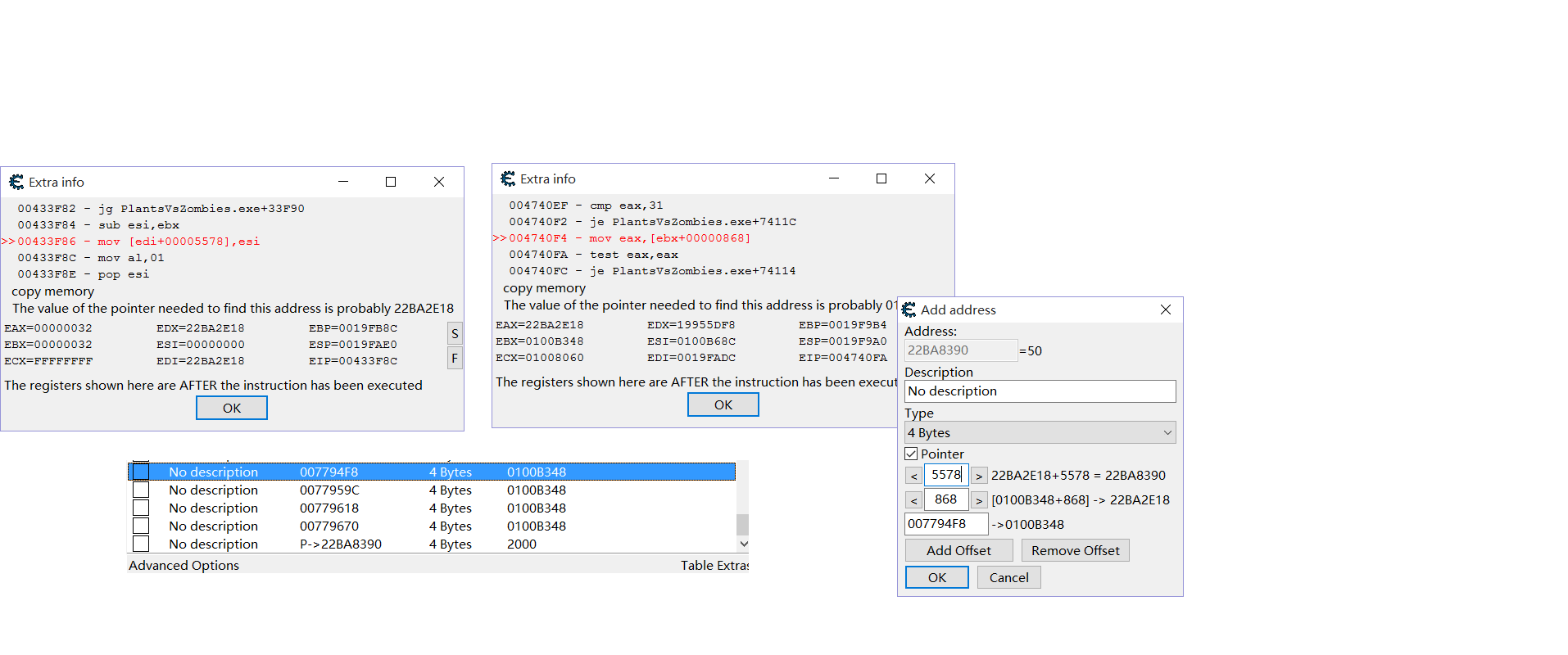Click OK in the left Extra info window
Viewport: 1568px width, 655px height.
pos(232,408)
